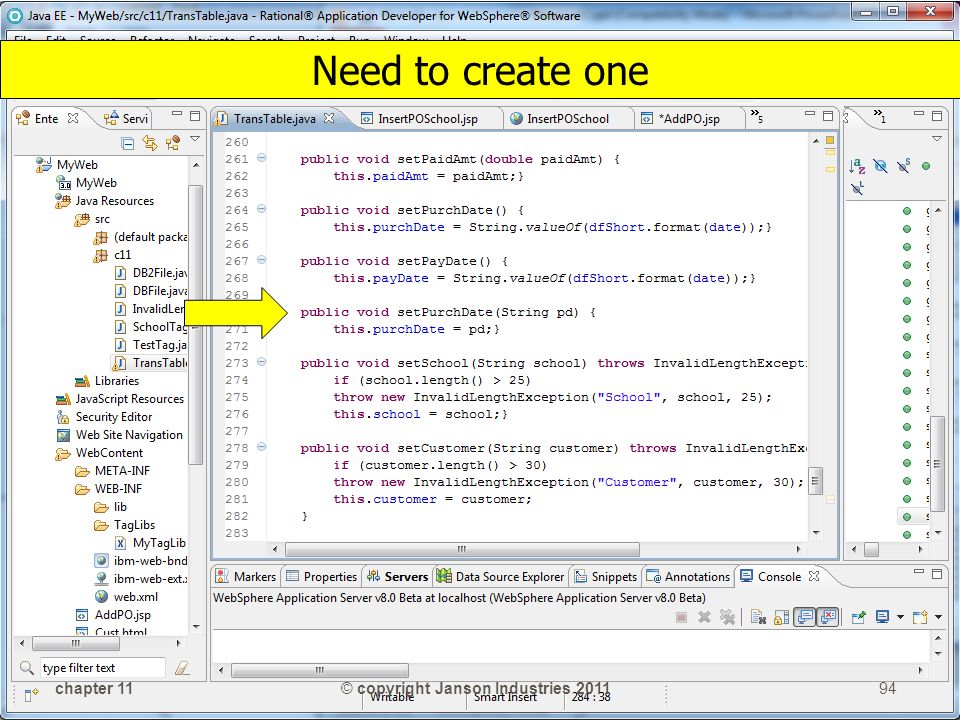Collapse setPaidAmt method at line 261
960x720 pixels.
(261, 158)
